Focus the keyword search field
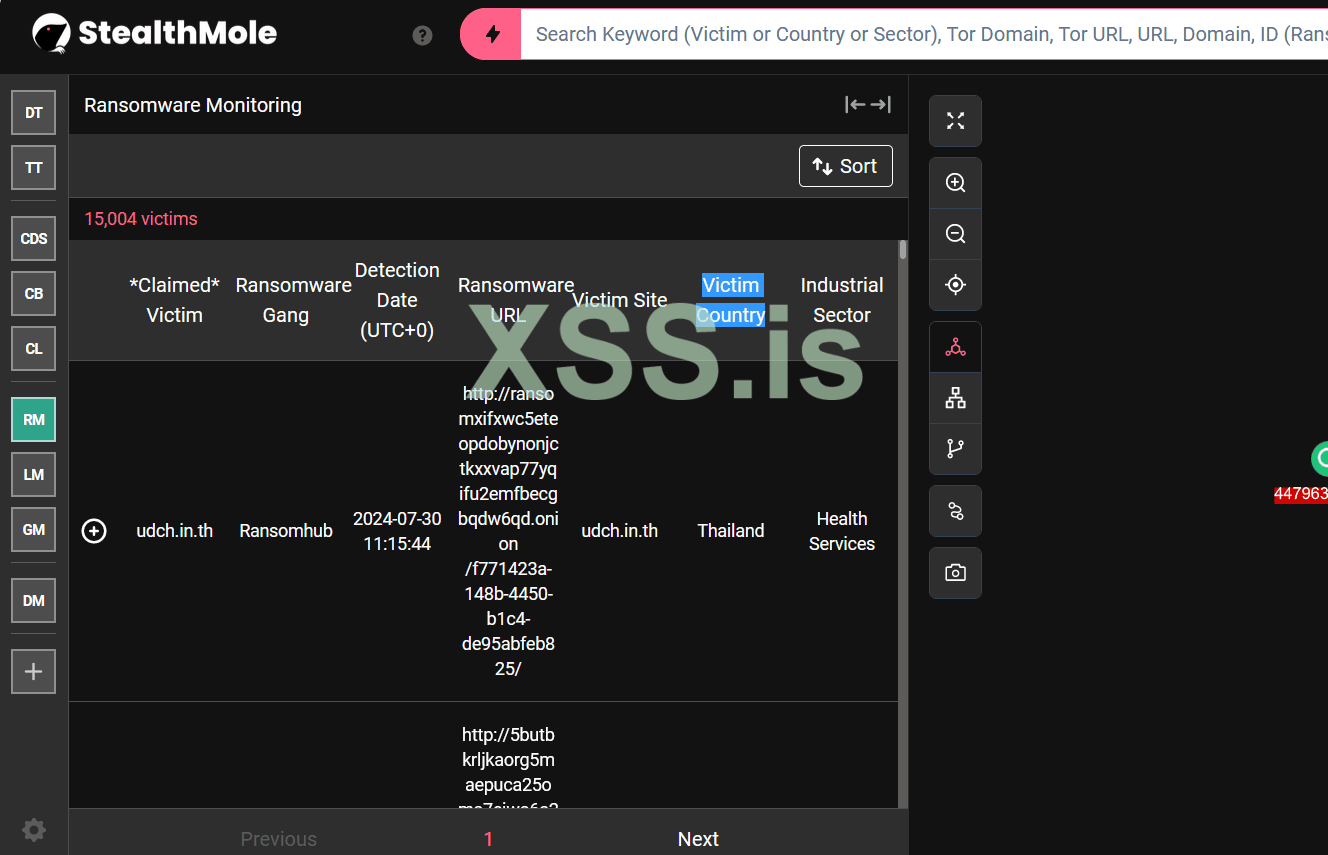This screenshot has width=1328, height=855. tap(925, 34)
